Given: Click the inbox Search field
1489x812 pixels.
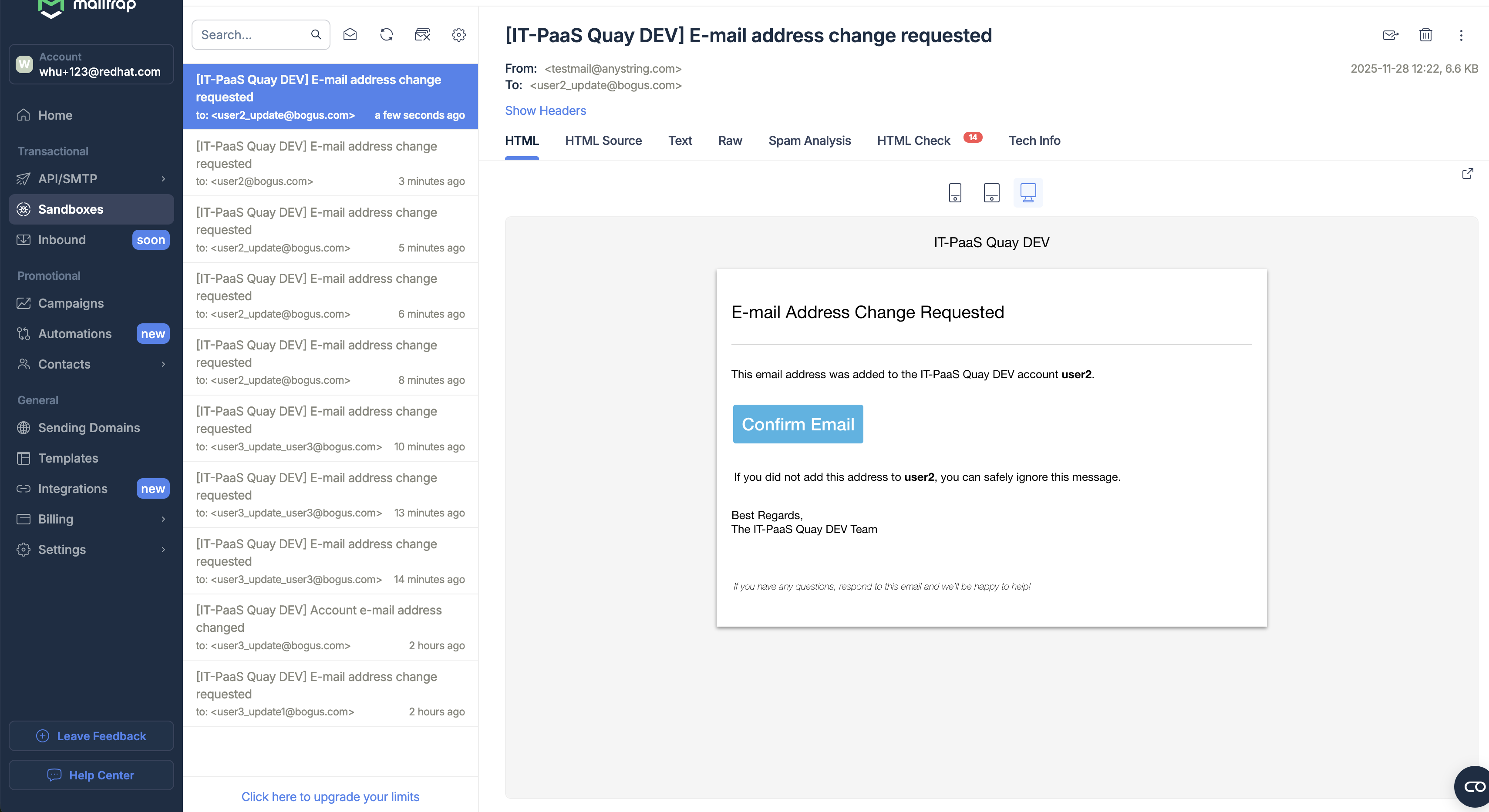Looking at the screenshot, I should [x=253, y=35].
